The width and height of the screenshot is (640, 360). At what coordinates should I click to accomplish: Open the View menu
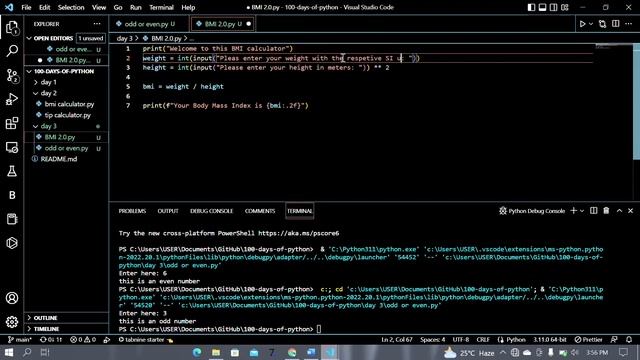[x=99, y=7]
